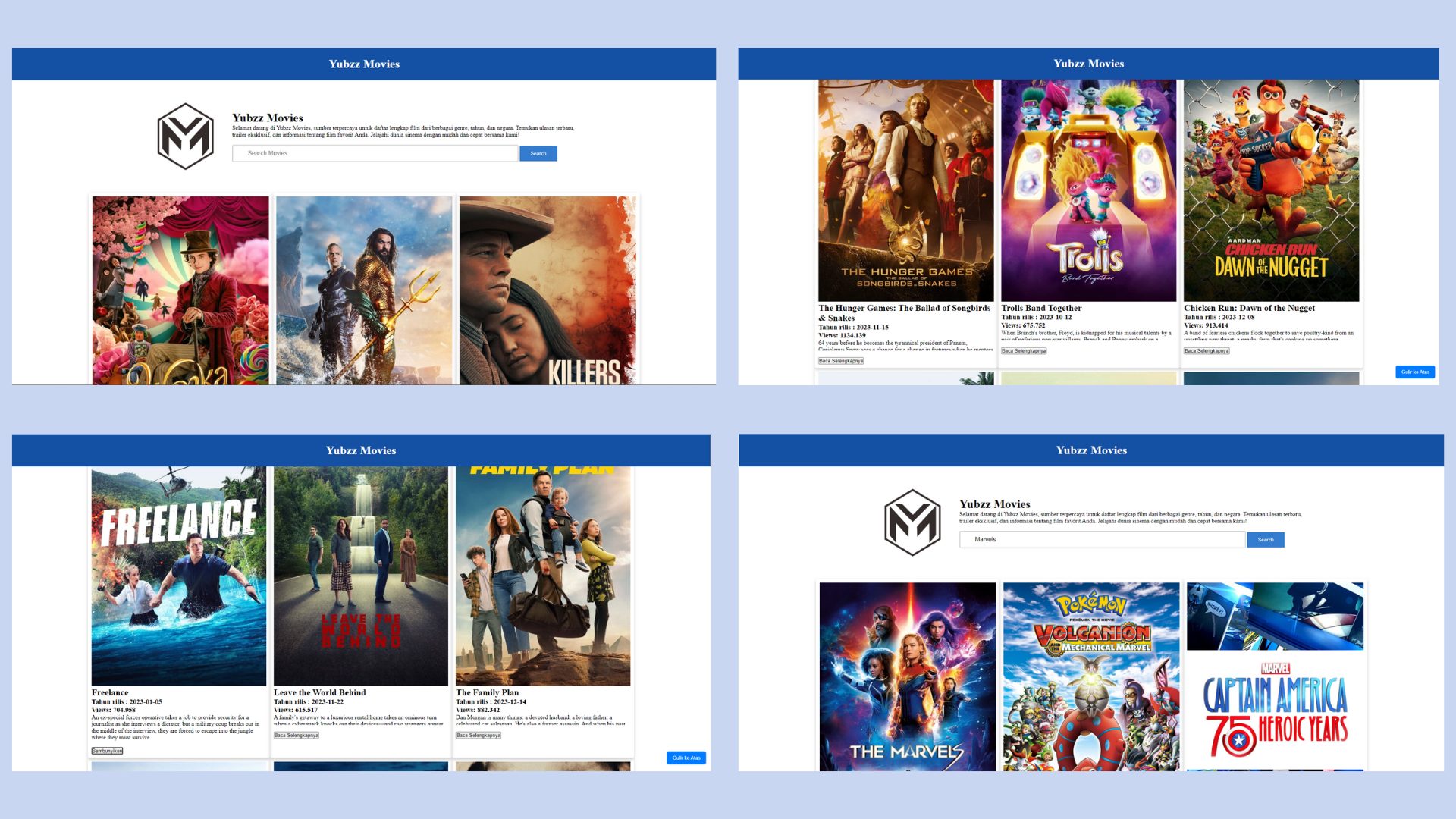Click the Freelance description paragraph text
This screenshot has width=1456, height=819.
pos(175,727)
